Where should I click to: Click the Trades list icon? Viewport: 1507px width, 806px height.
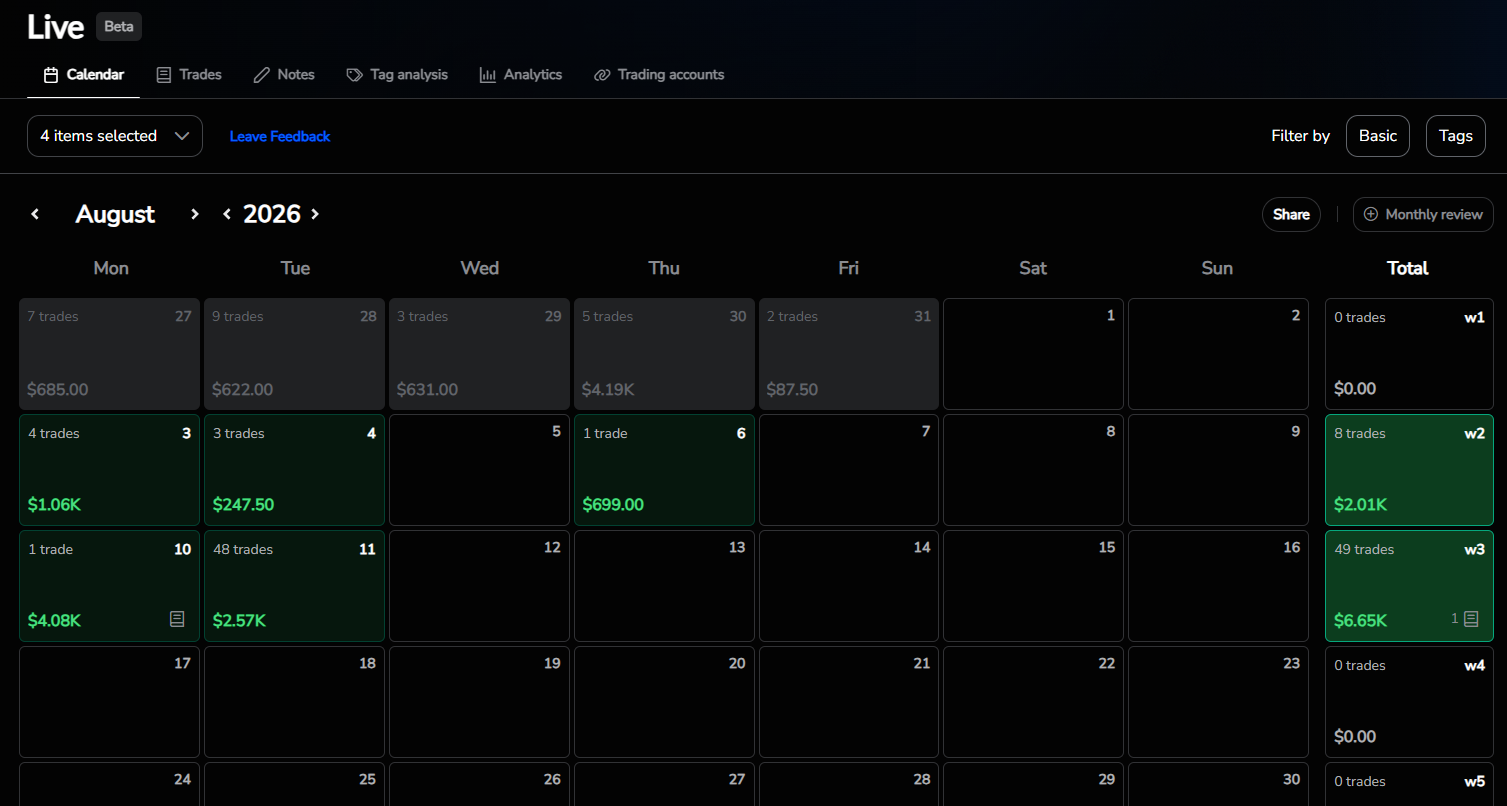click(x=164, y=75)
